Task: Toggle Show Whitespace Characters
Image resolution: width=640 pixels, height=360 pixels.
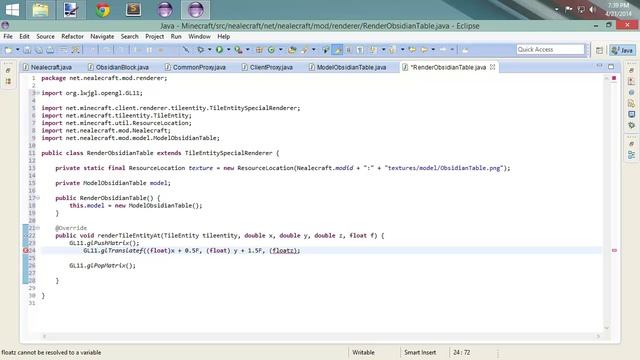Action: pos(360,50)
